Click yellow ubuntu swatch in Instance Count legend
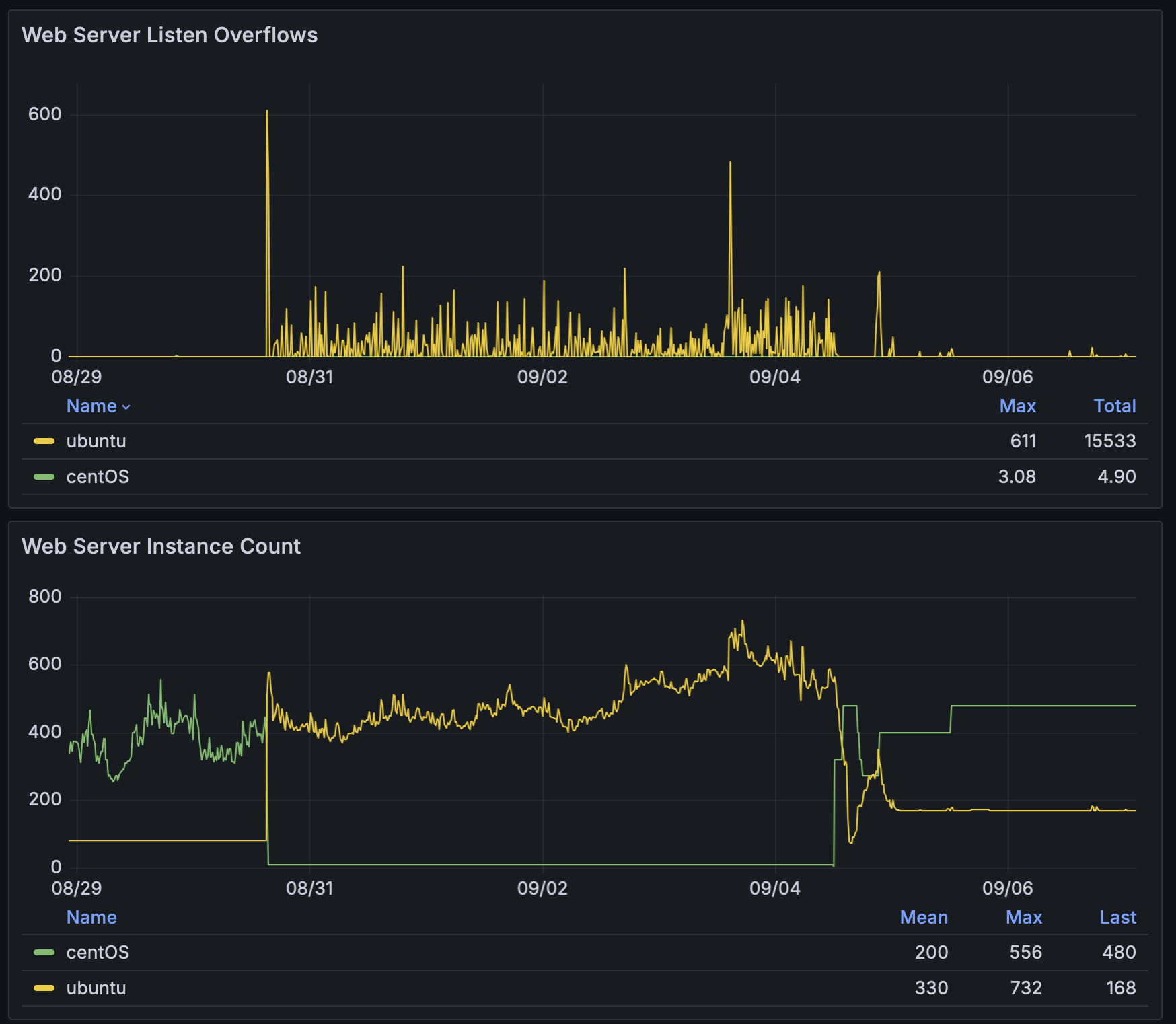This screenshot has width=1176, height=1024. 44,988
